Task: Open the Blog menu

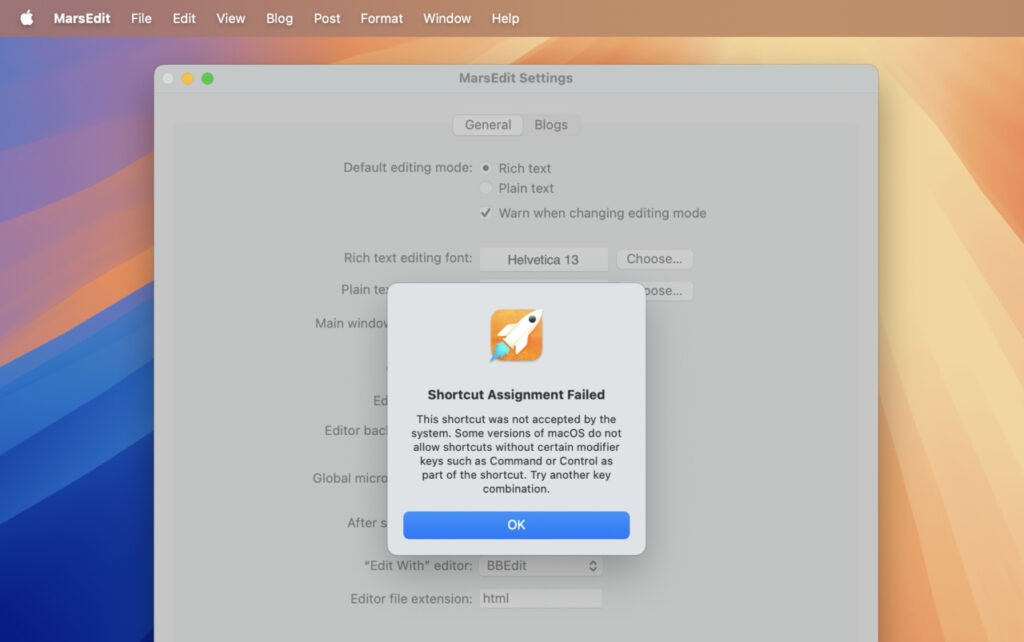Action: pyautogui.click(x=279, y=17)
